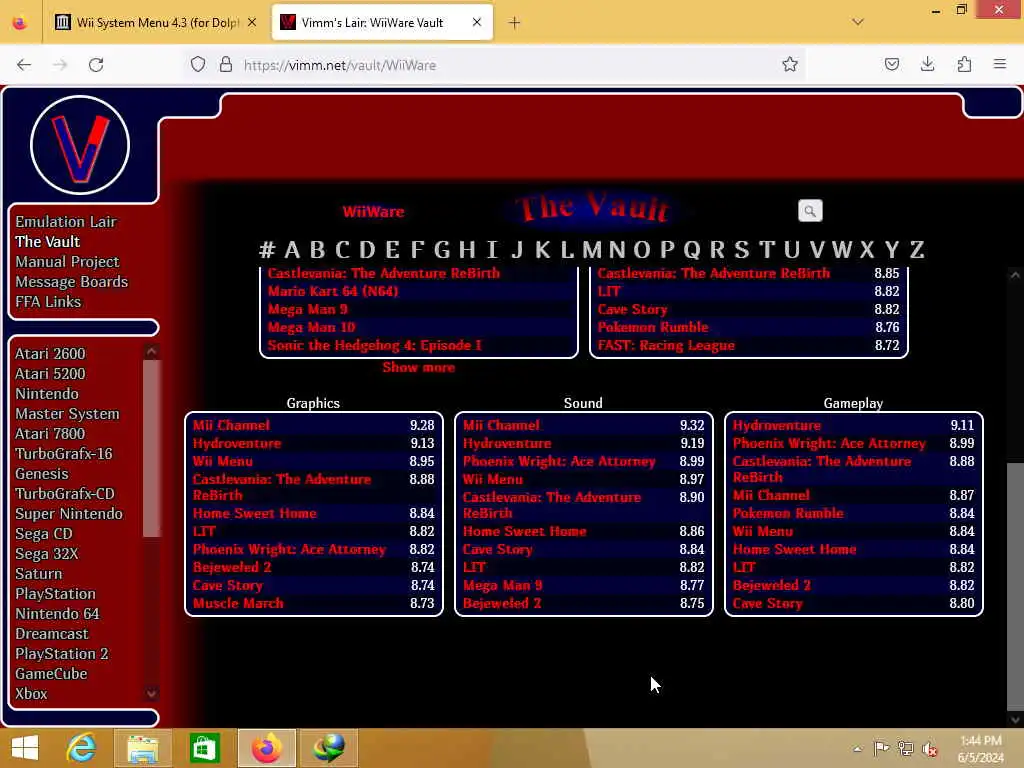The width and height of the screenshot is (1024, 768).
Task: Click the console list scroll-down arrow
Action: pos(152,694)
